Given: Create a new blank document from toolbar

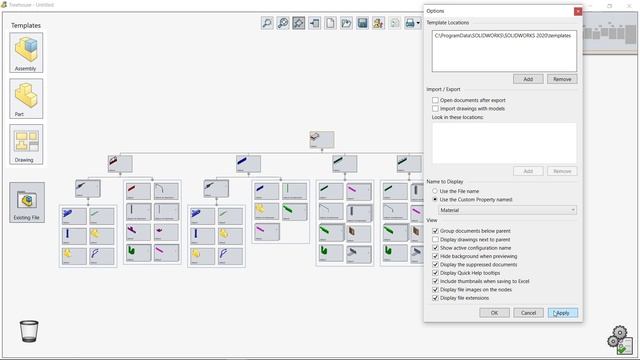Looking at the screenshot, I should coord(330,23).
